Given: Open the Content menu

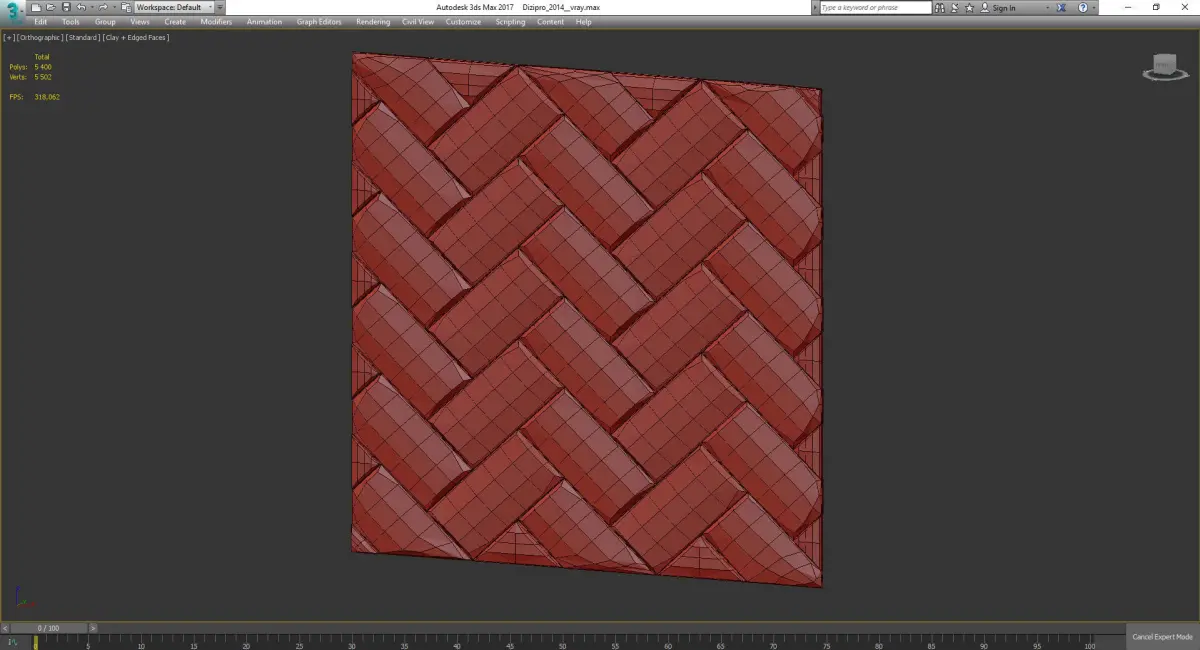Looking at the screenshot, I should 550,22.
